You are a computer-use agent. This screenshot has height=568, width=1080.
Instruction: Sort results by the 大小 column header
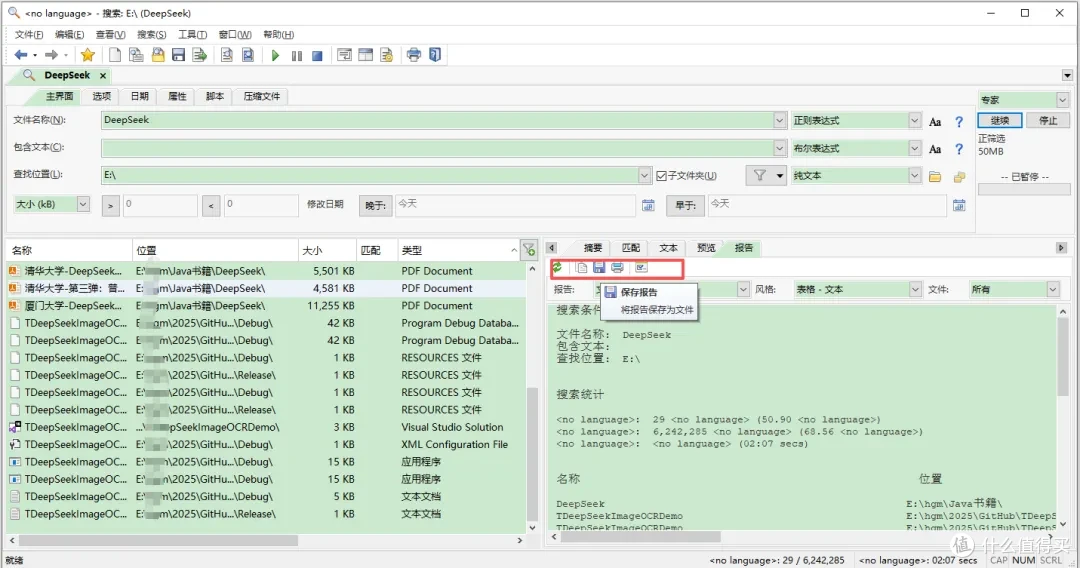point(327,250)
